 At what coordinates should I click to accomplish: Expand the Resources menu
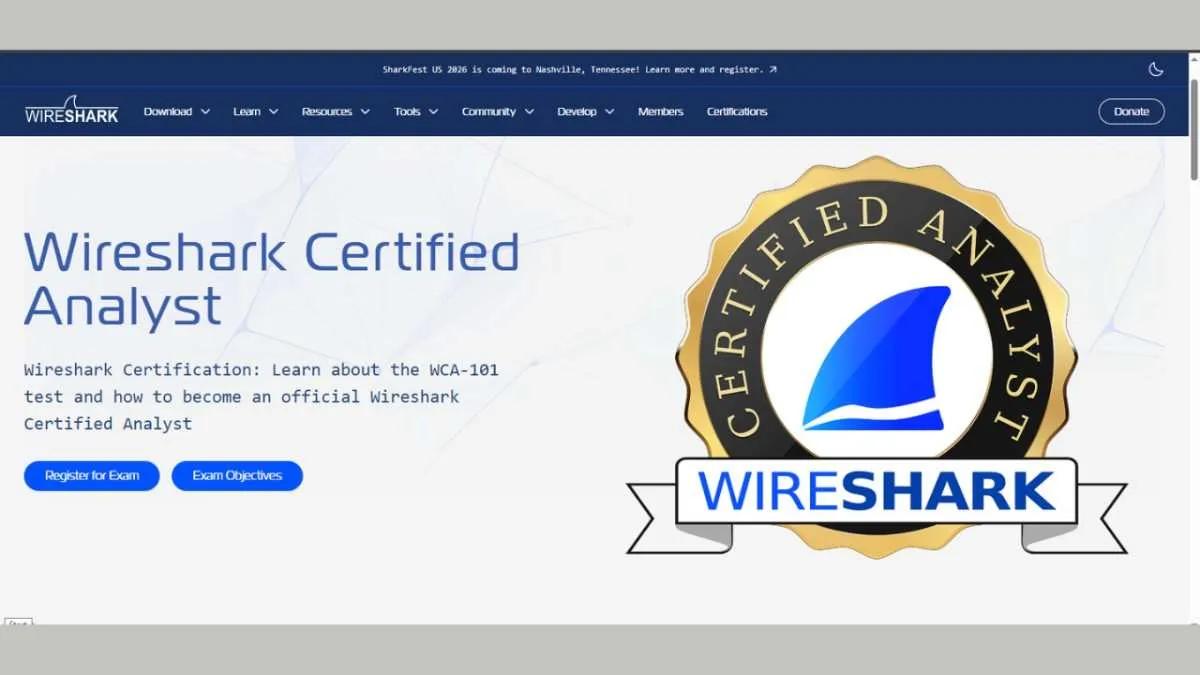(336, 112)
